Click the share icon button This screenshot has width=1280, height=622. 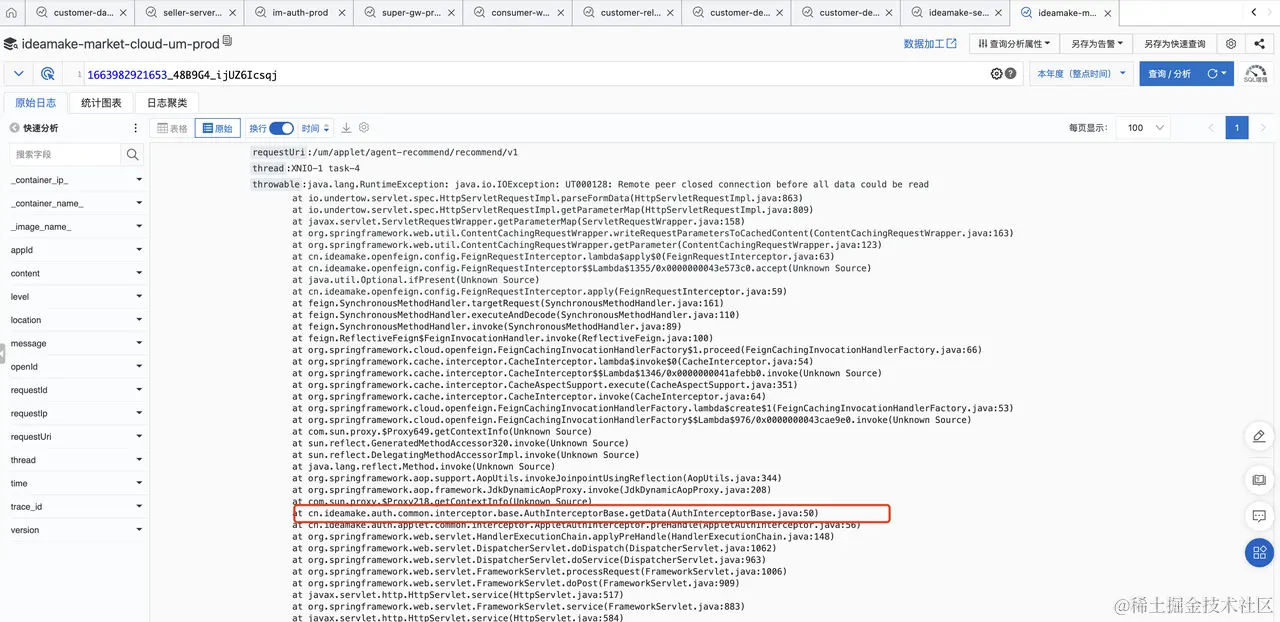[x=1258, y=44]
